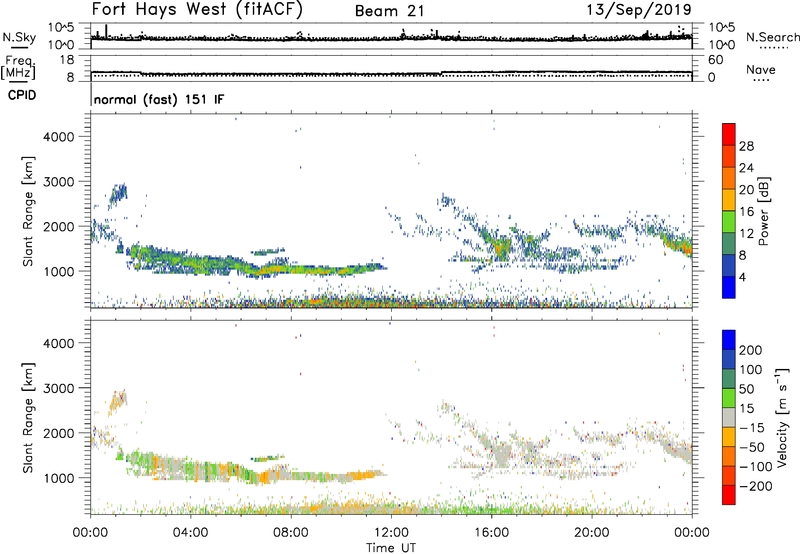Click the frequency trace line in the Freq. panel
Viewport: 800px width, 554px height.
pyautogui.click(x=391, y=73)
